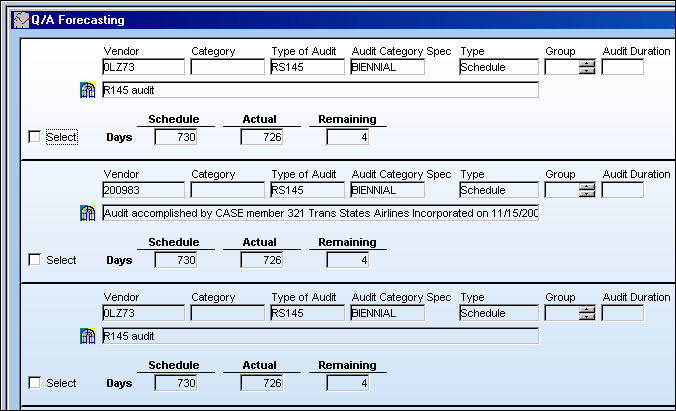Screen dimensions: 676x411
Task: Click 'Audit accomplished by CASE member 321' description field
Action: tap(321, 213)
